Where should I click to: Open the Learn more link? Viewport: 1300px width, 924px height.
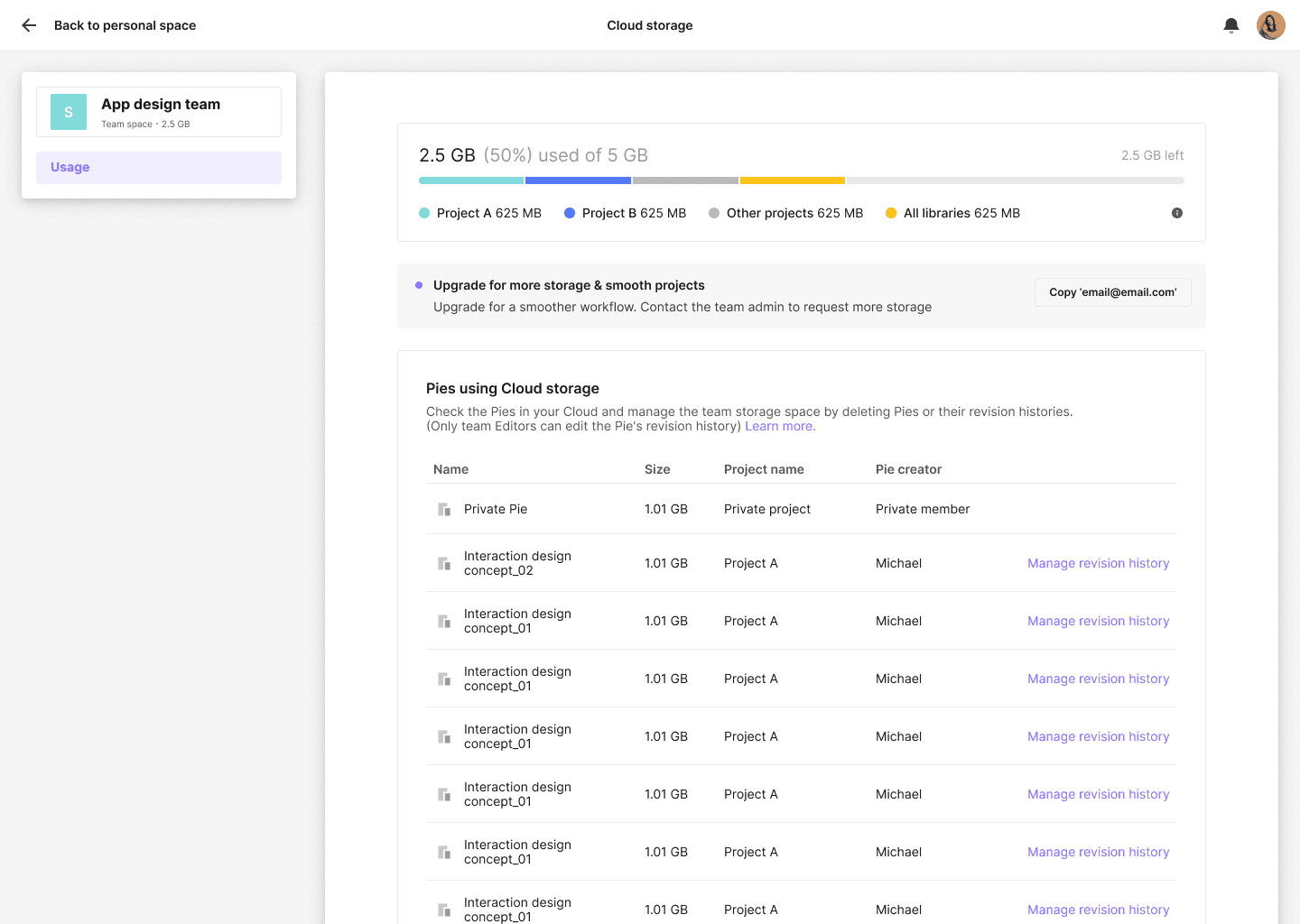tap(778, 425)
